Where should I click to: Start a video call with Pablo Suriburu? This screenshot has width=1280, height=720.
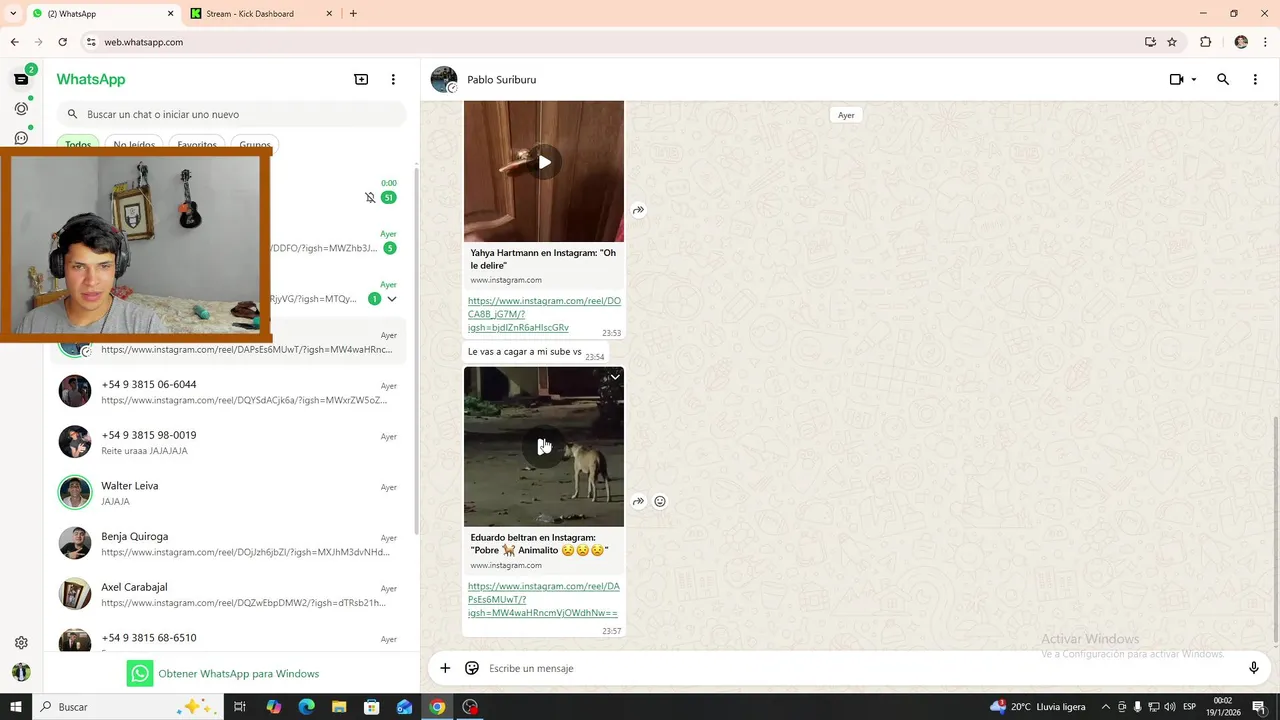click(1176, 79)
